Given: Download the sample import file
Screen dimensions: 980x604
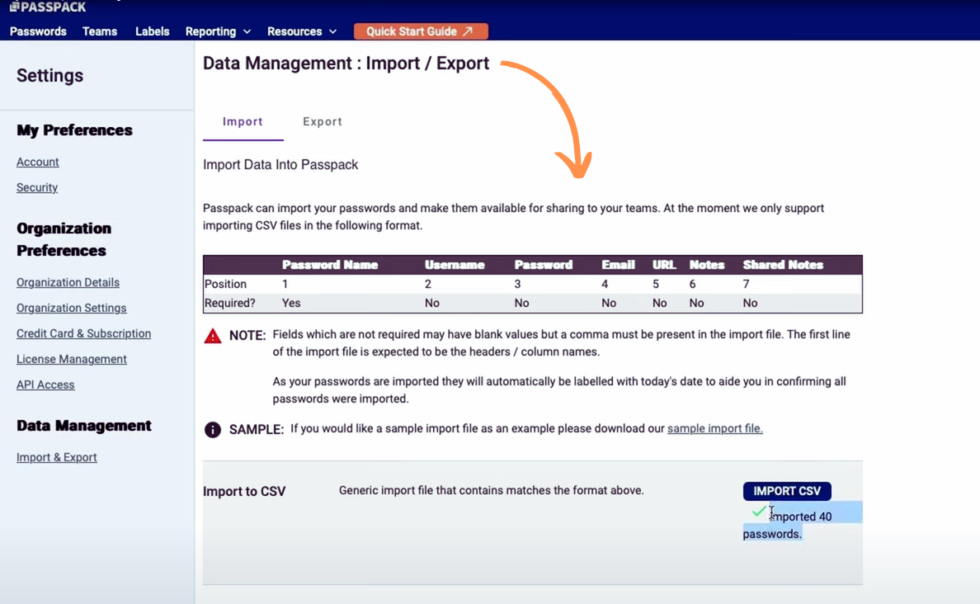Looking at the screenshot, I should [x=714, y=428].
